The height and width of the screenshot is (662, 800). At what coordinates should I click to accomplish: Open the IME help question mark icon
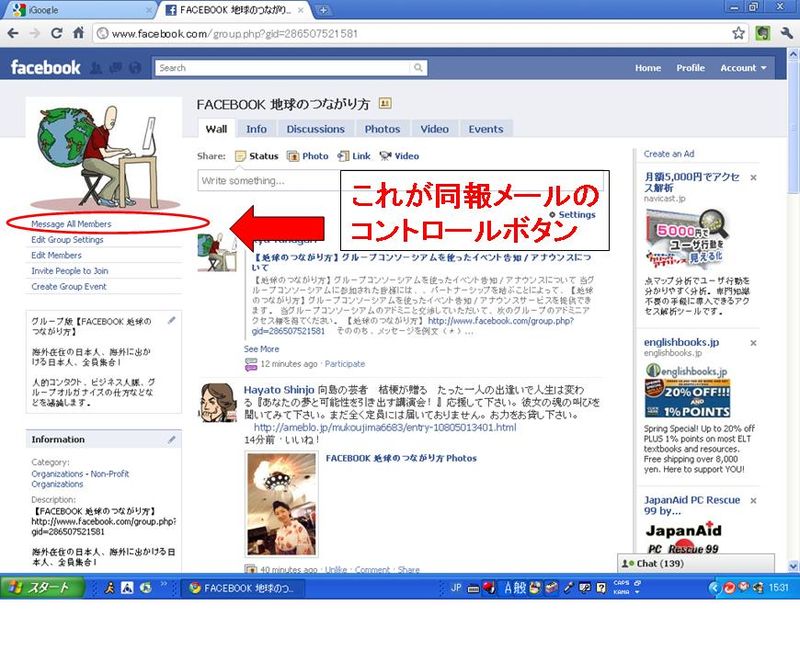pos(602,588)
